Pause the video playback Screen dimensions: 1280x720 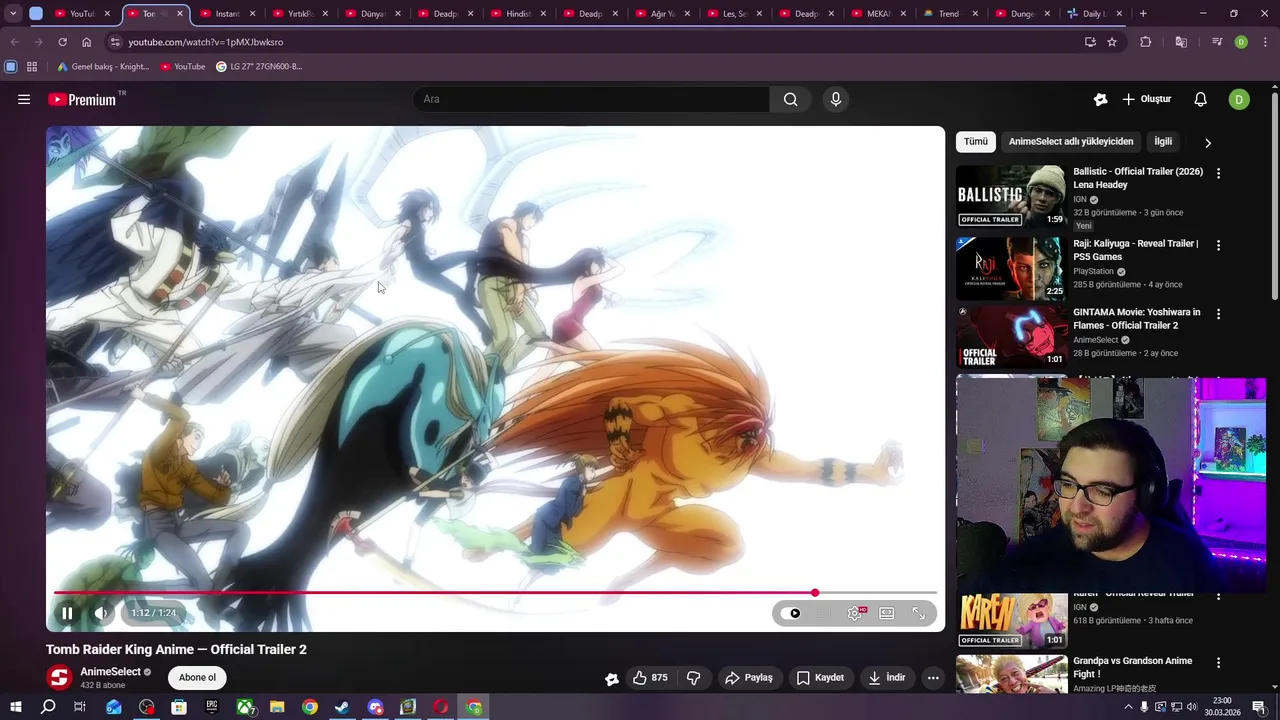(x=67, y=613)
